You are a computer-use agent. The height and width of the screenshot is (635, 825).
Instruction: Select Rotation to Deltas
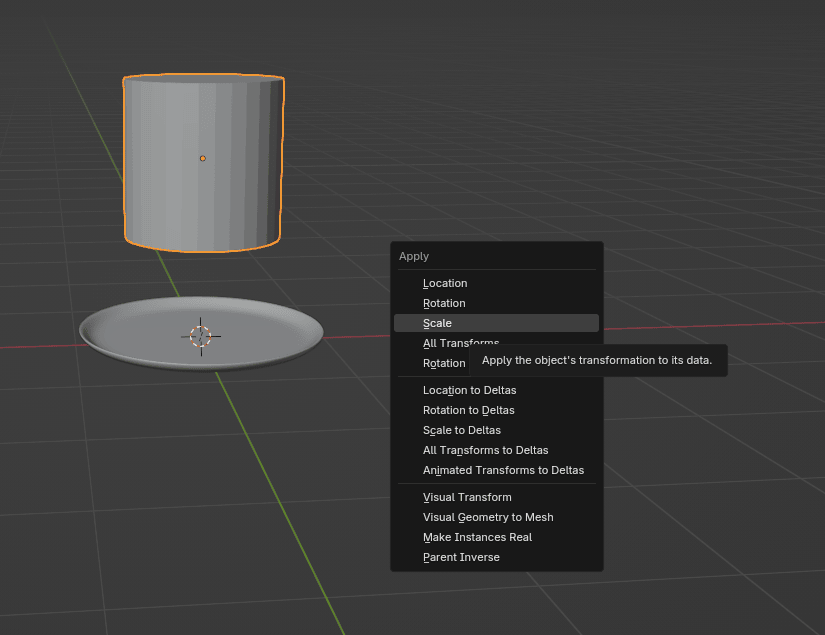click(468, 410)
